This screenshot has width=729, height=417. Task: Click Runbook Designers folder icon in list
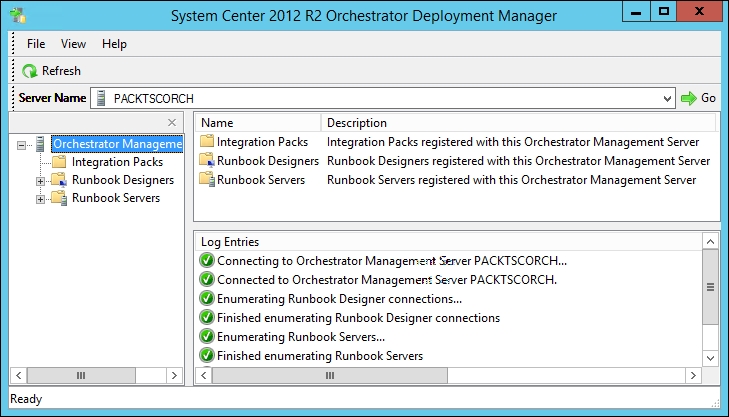pyautogui.click(x=207, y=160)
